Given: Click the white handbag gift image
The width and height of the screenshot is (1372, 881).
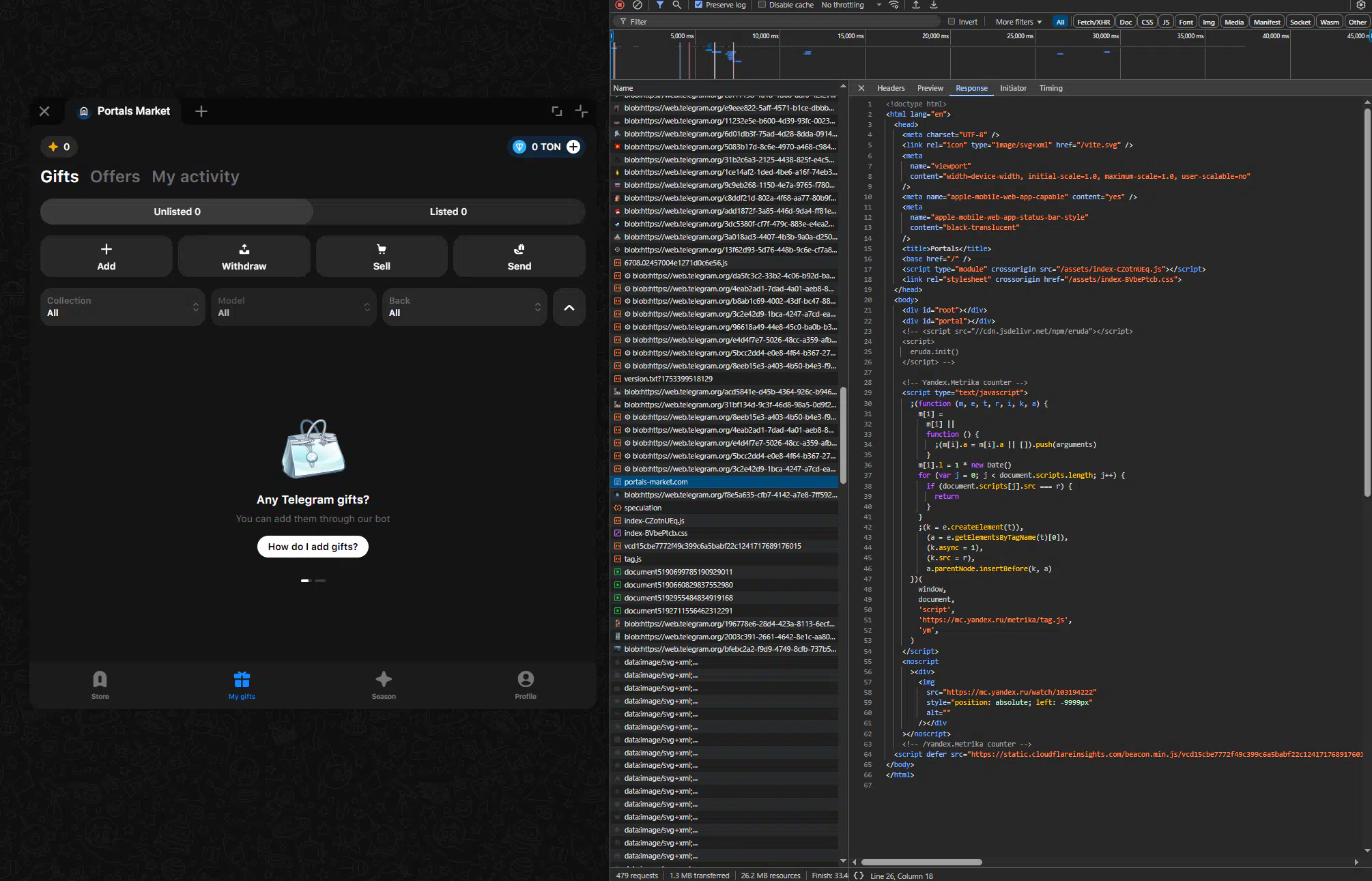Looking at the screenshot, I should (x=313, y=448).
